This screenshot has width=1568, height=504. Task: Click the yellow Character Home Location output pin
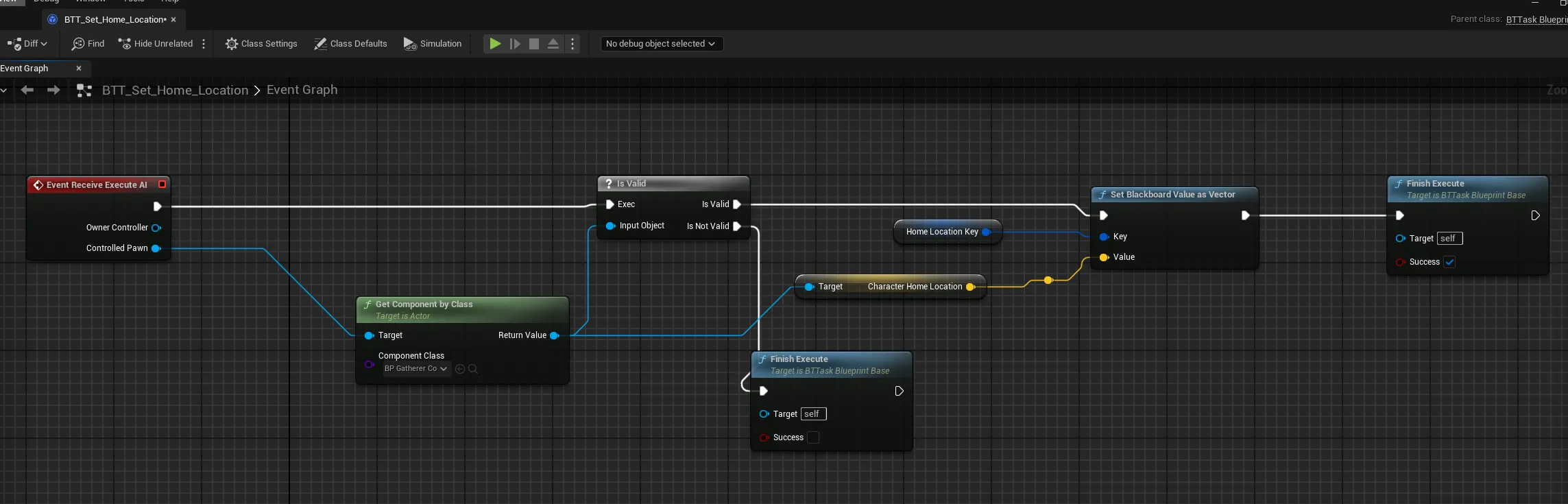pyautogui.click(x=971, y=287)
